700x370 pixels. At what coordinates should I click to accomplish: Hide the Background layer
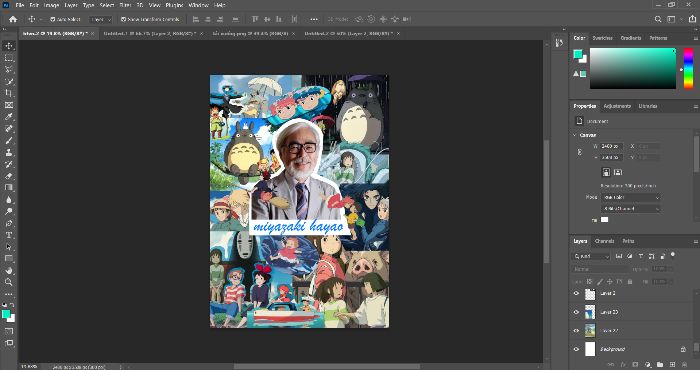pos(576,349)
